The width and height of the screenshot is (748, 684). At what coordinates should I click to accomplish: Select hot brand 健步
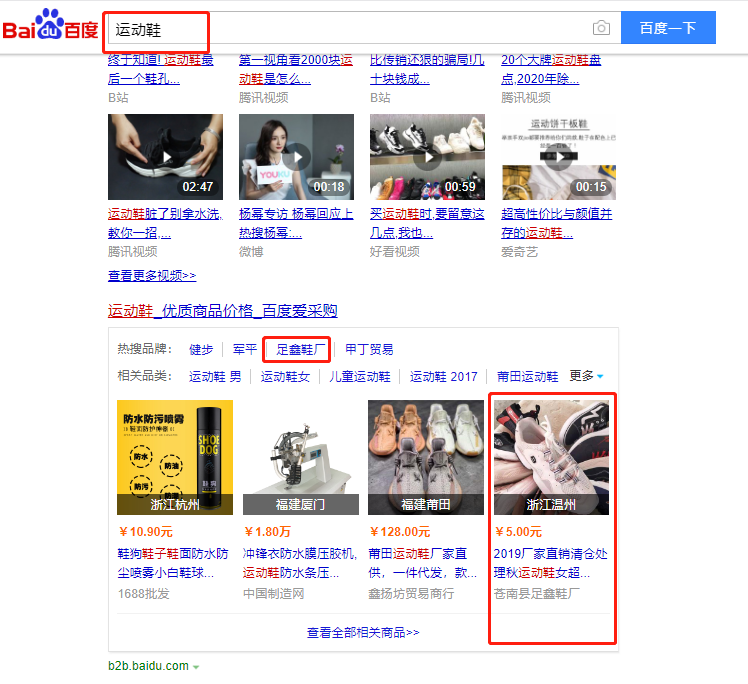pyautogui.click(x=201, y=350)
